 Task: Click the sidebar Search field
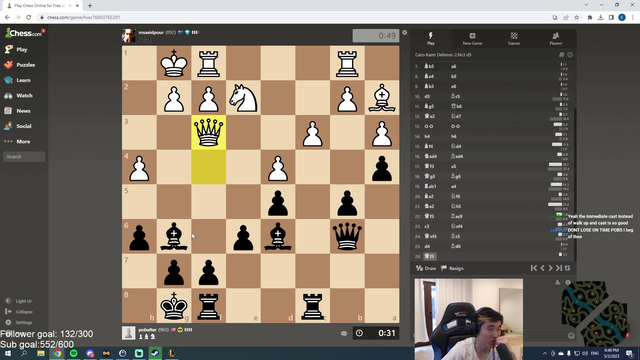(24, 157)
